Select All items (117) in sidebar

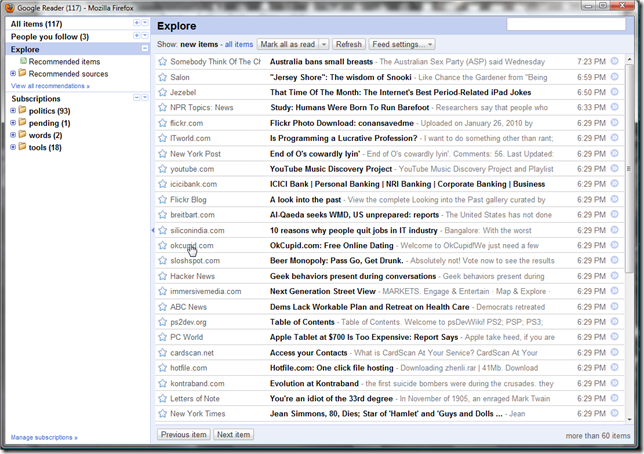[37, 24]
